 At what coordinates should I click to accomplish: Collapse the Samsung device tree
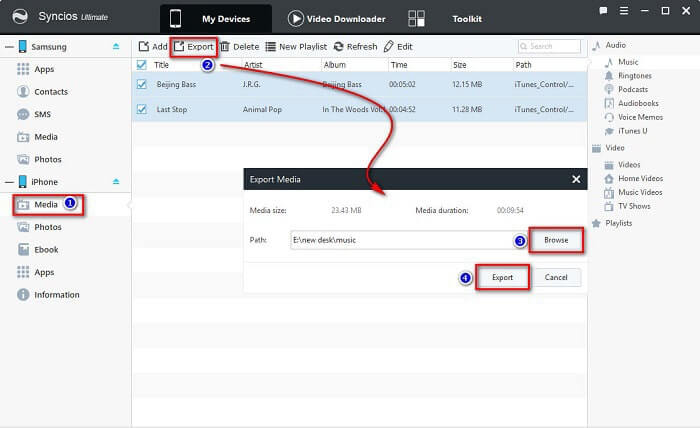pyautogui.click(x=7, y=46)
